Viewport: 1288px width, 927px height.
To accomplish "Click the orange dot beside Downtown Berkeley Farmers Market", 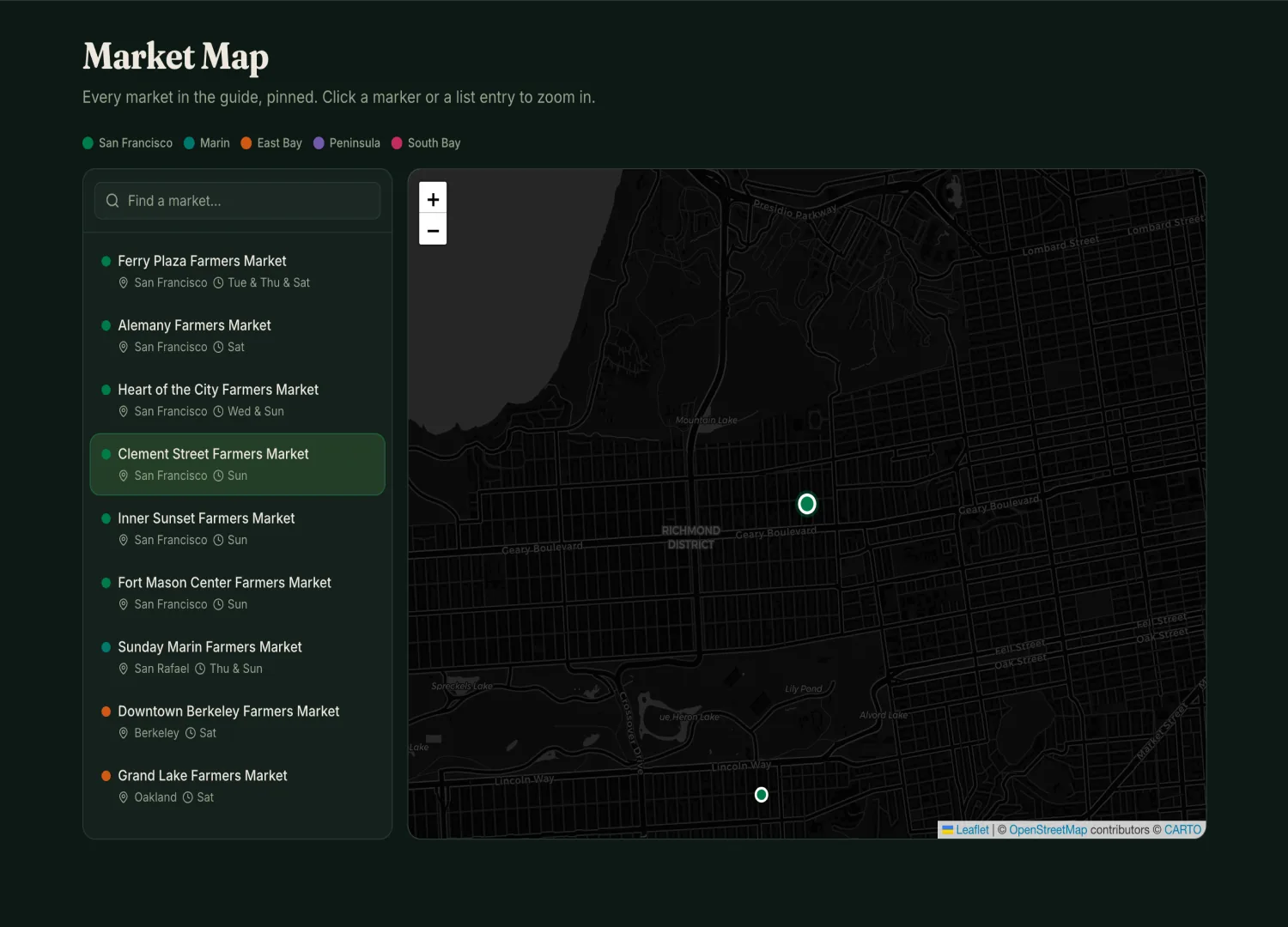I will pos(106,712).
